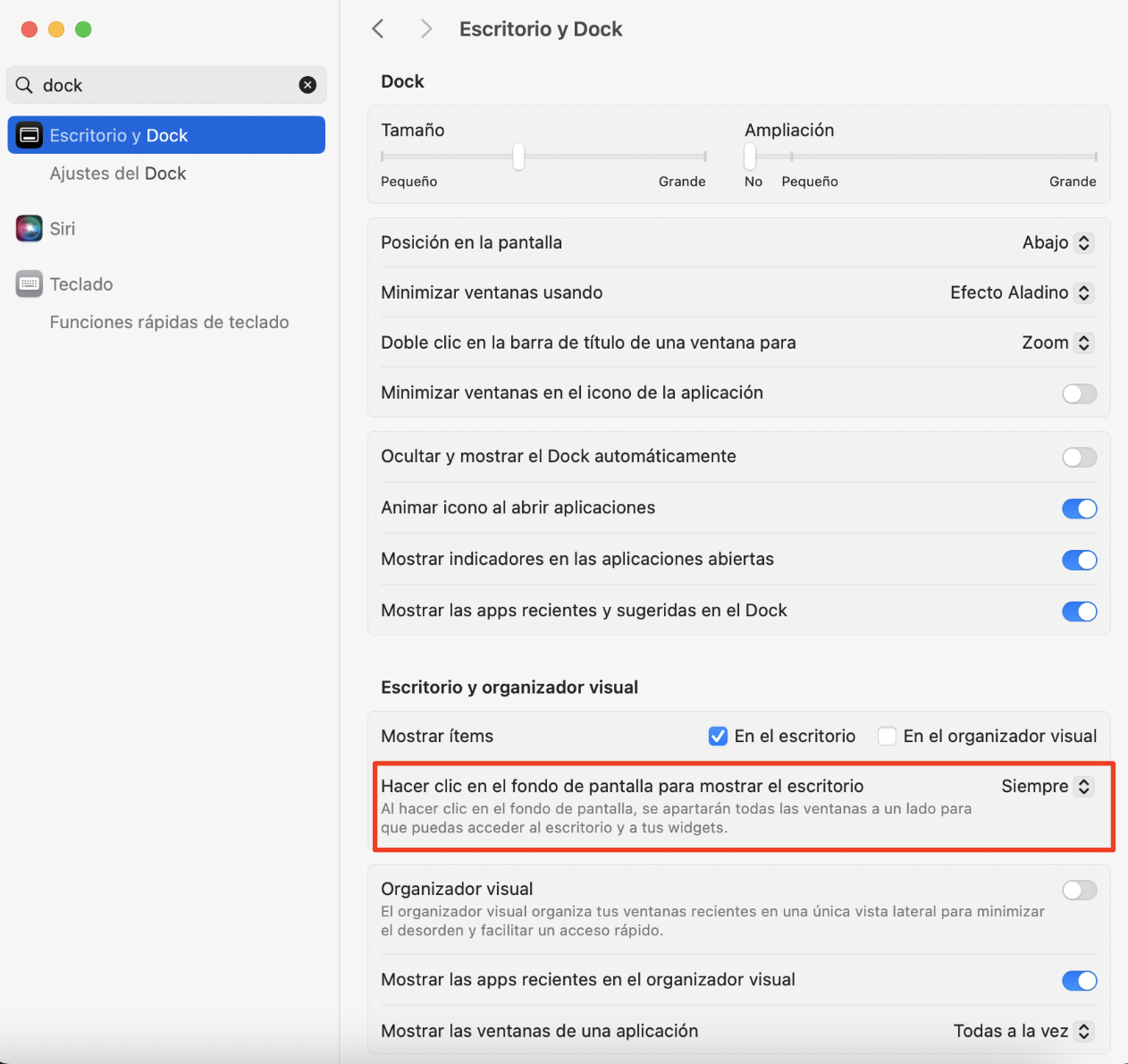
Task: Disable Animar icono al abrir aplicaciones
Action: pyautogui.click(x=1079, y=508)
